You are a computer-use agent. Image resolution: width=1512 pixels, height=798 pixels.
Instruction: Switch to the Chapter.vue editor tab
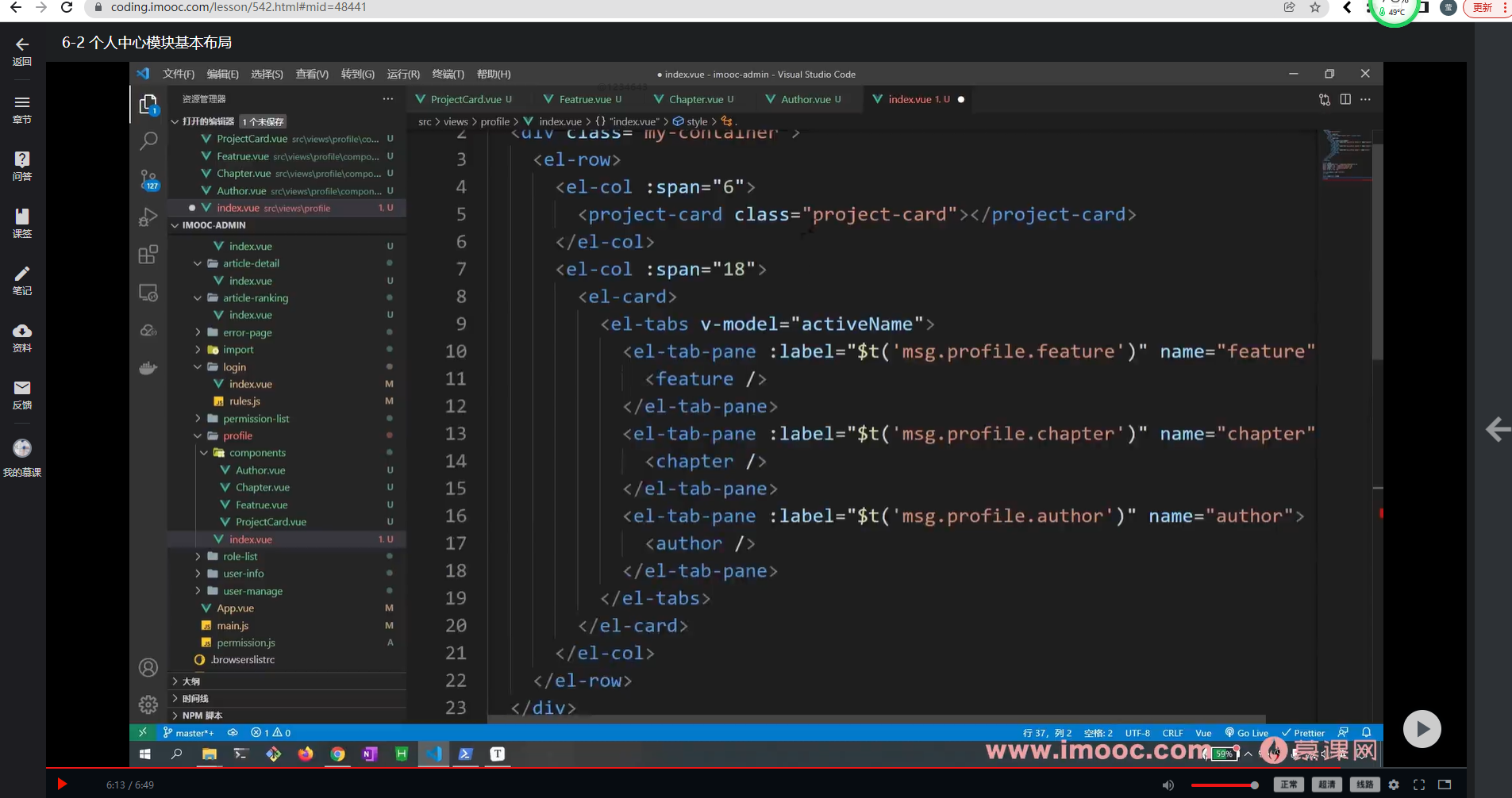[x=695, y=99]
